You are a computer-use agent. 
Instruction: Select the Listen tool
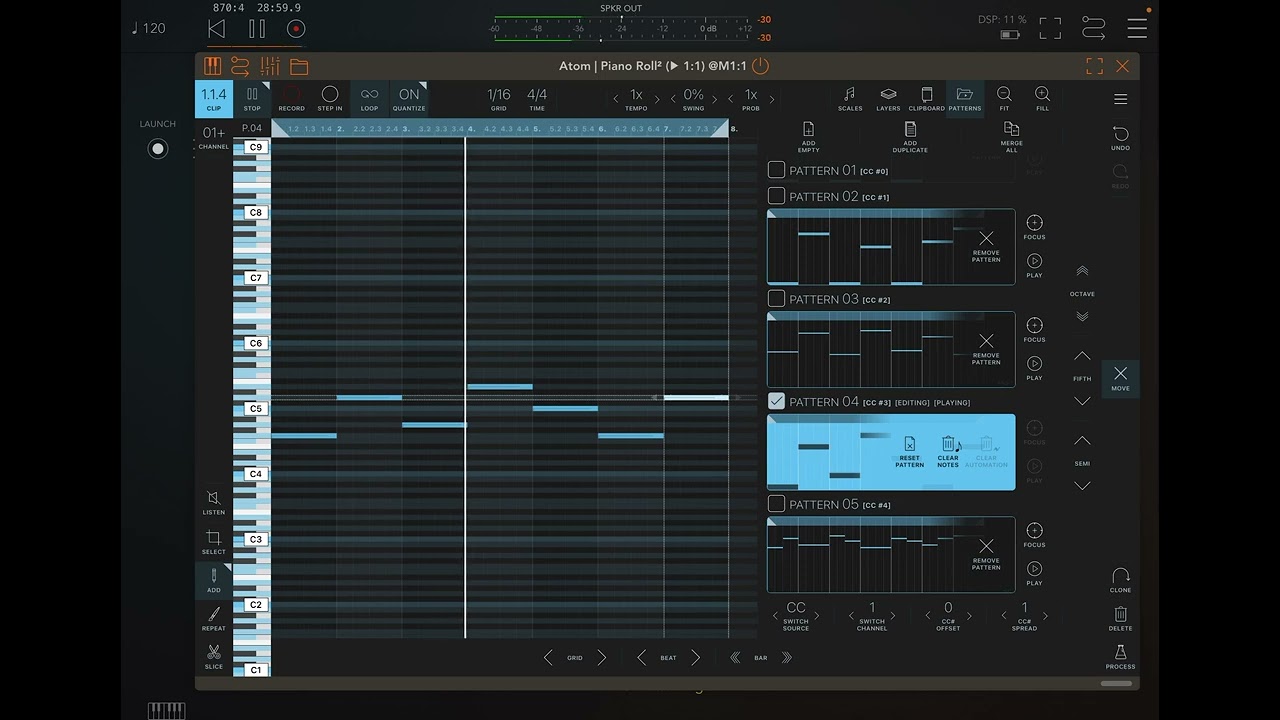point(214,502)
